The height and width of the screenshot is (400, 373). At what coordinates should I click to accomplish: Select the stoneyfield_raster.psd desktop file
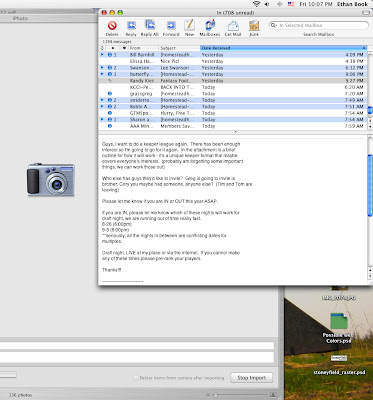coord(339,364)
